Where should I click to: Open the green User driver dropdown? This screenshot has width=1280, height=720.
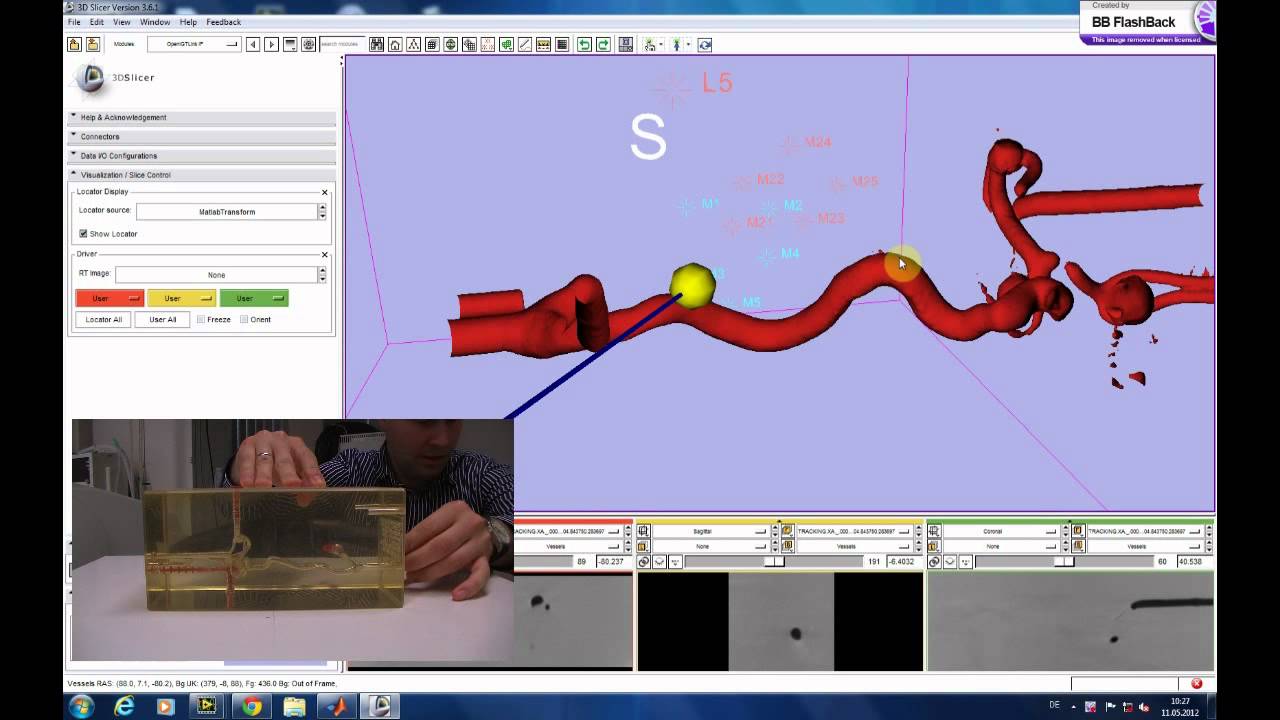[x=253, y=298]
